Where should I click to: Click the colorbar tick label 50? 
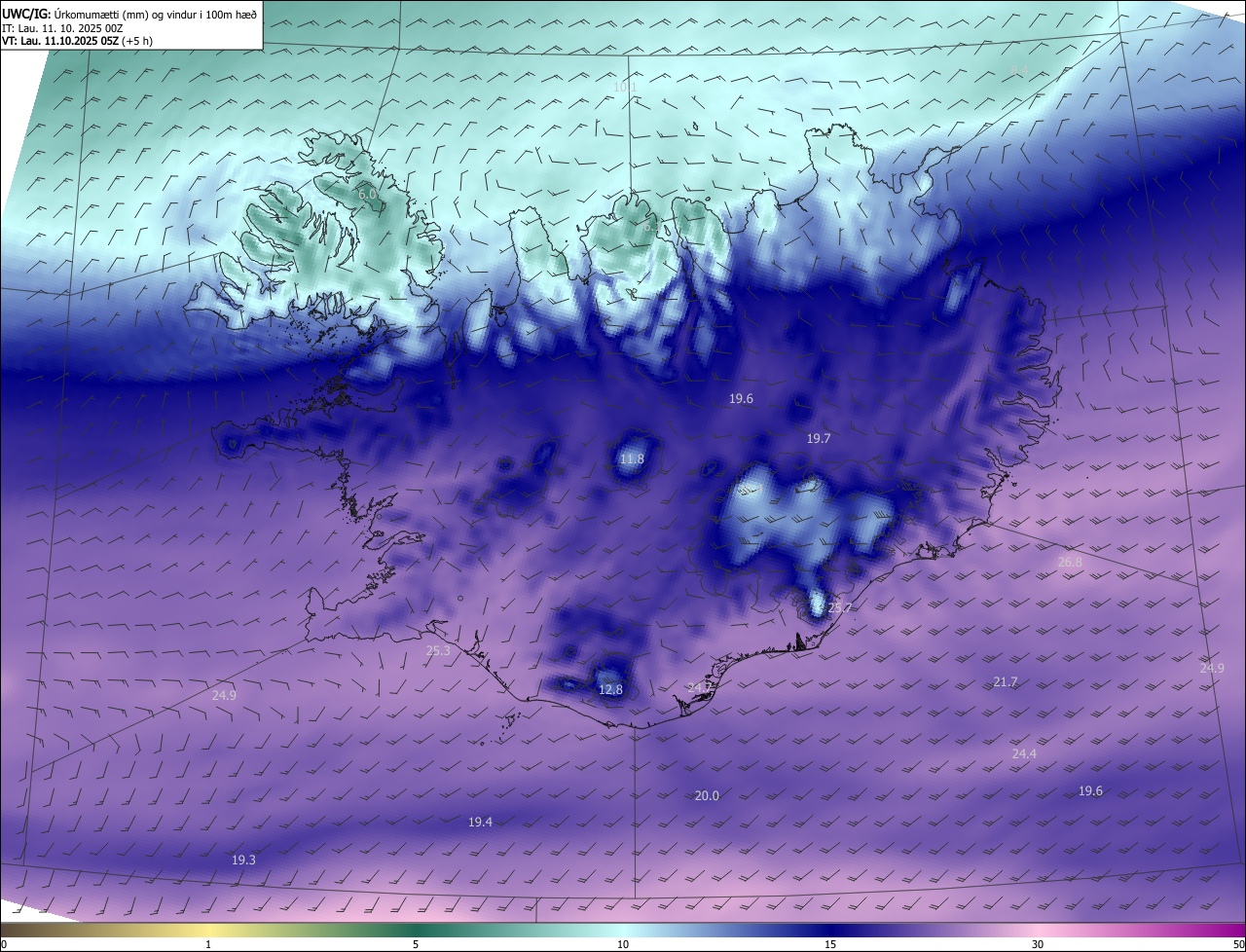[1238, 944]
